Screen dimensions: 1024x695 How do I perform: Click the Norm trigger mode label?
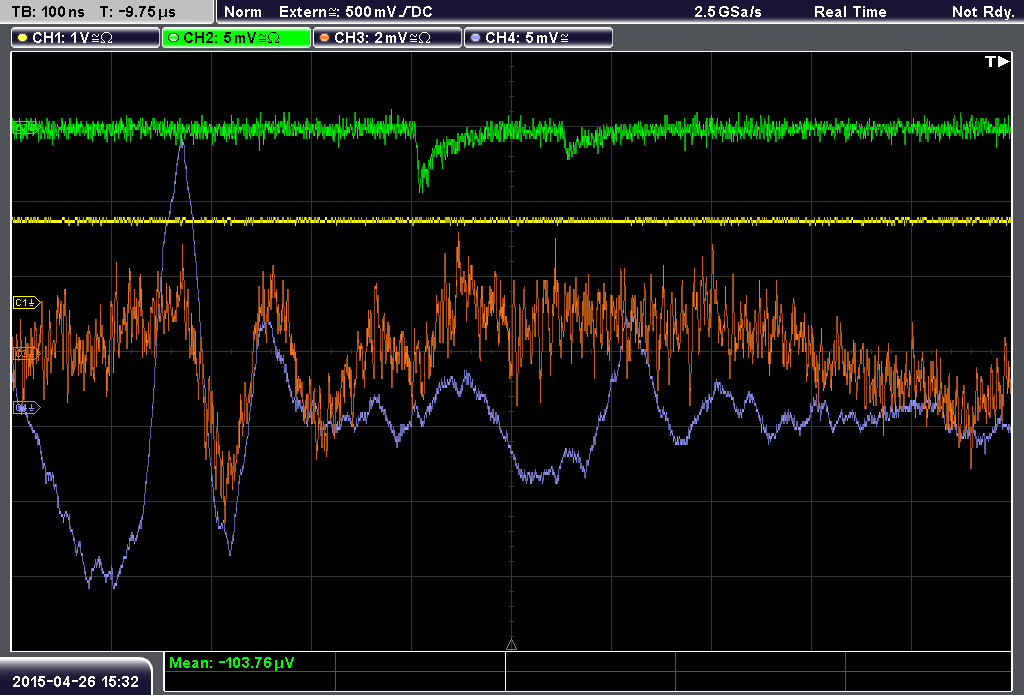pyautogui.click(x=242, y=12)
